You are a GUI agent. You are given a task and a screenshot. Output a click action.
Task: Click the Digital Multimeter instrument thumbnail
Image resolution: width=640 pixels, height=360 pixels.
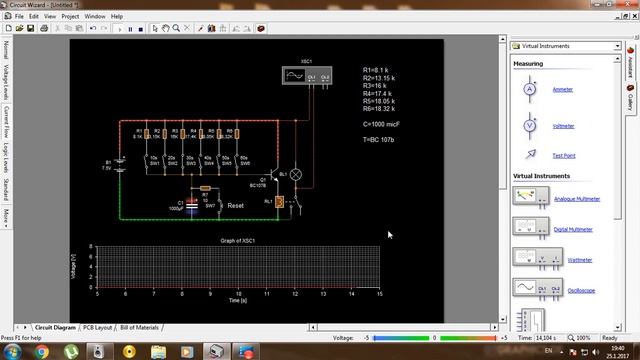pyautogui.click(x=531, y=227)
